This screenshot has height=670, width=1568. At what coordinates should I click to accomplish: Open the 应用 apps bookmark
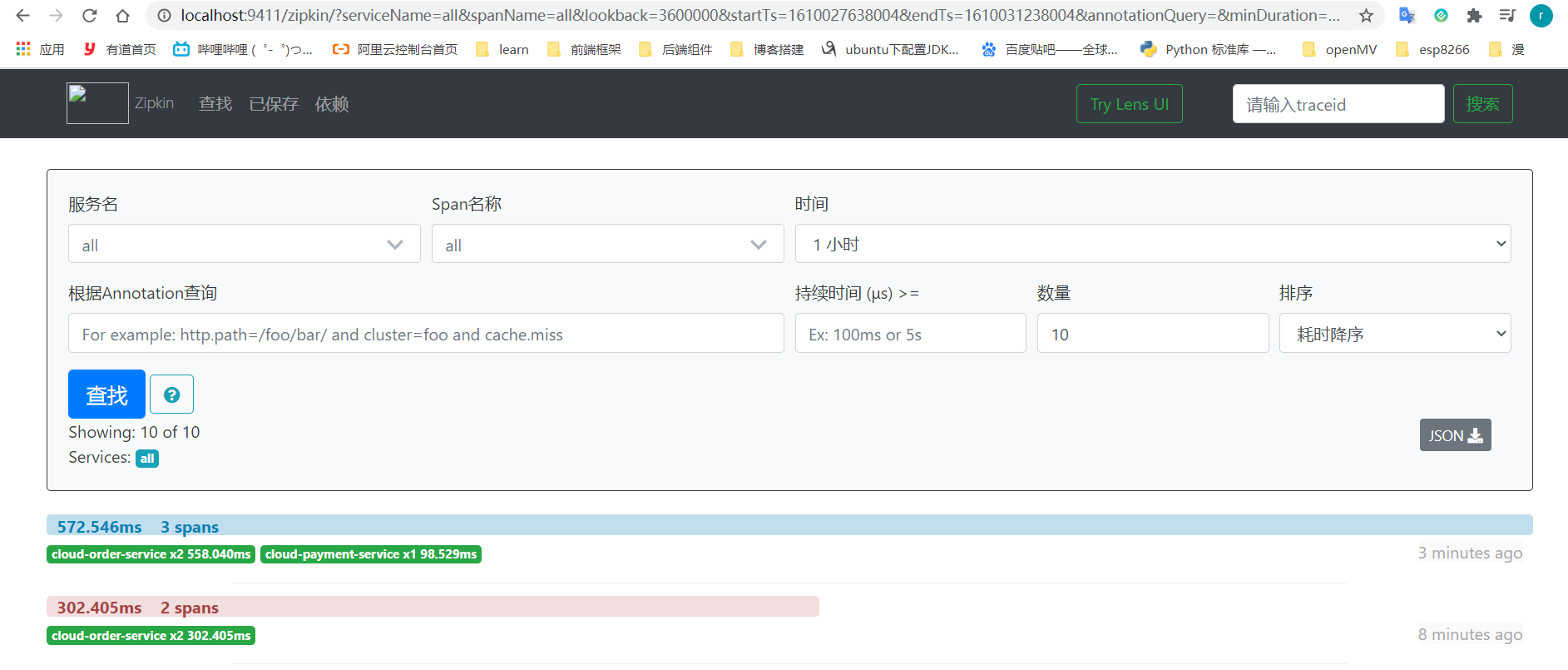click(x=40, y=49)
